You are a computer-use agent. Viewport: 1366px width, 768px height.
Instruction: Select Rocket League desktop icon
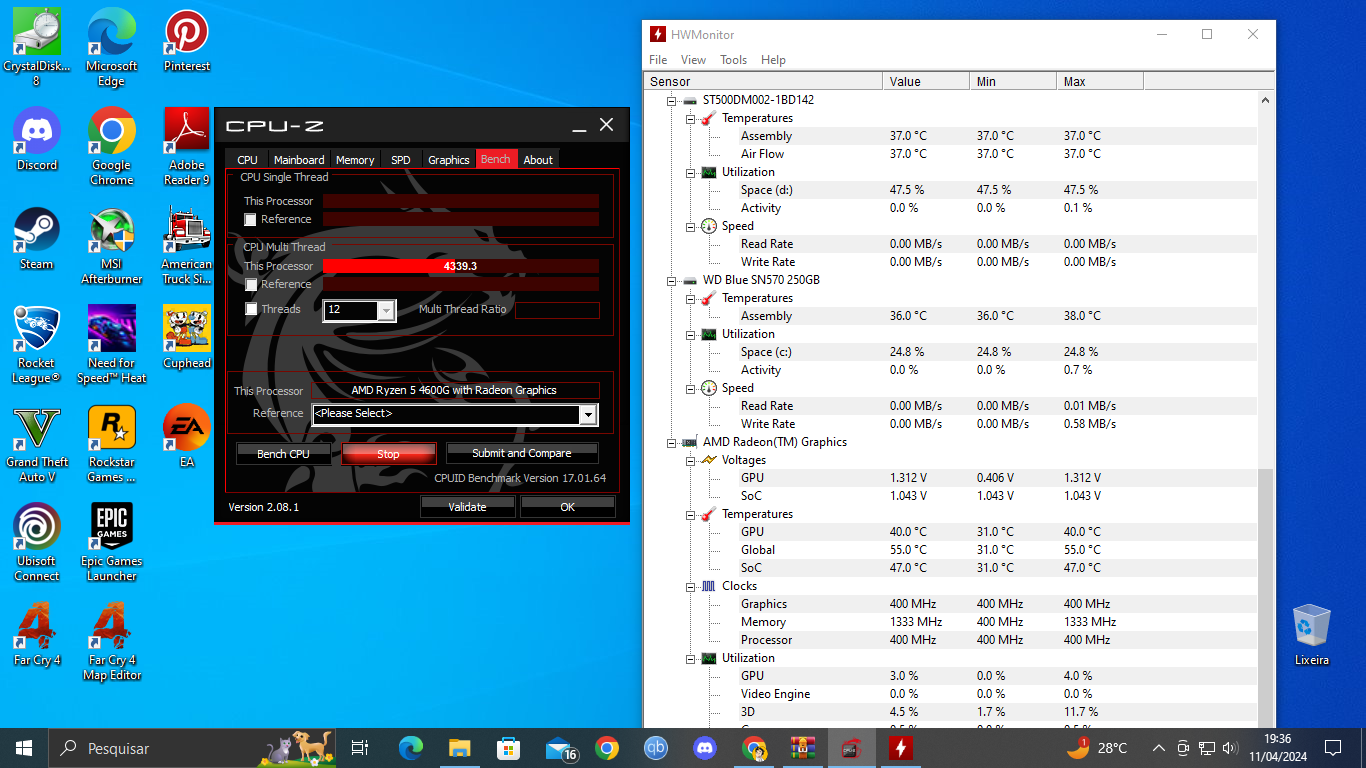coord(37,345)
